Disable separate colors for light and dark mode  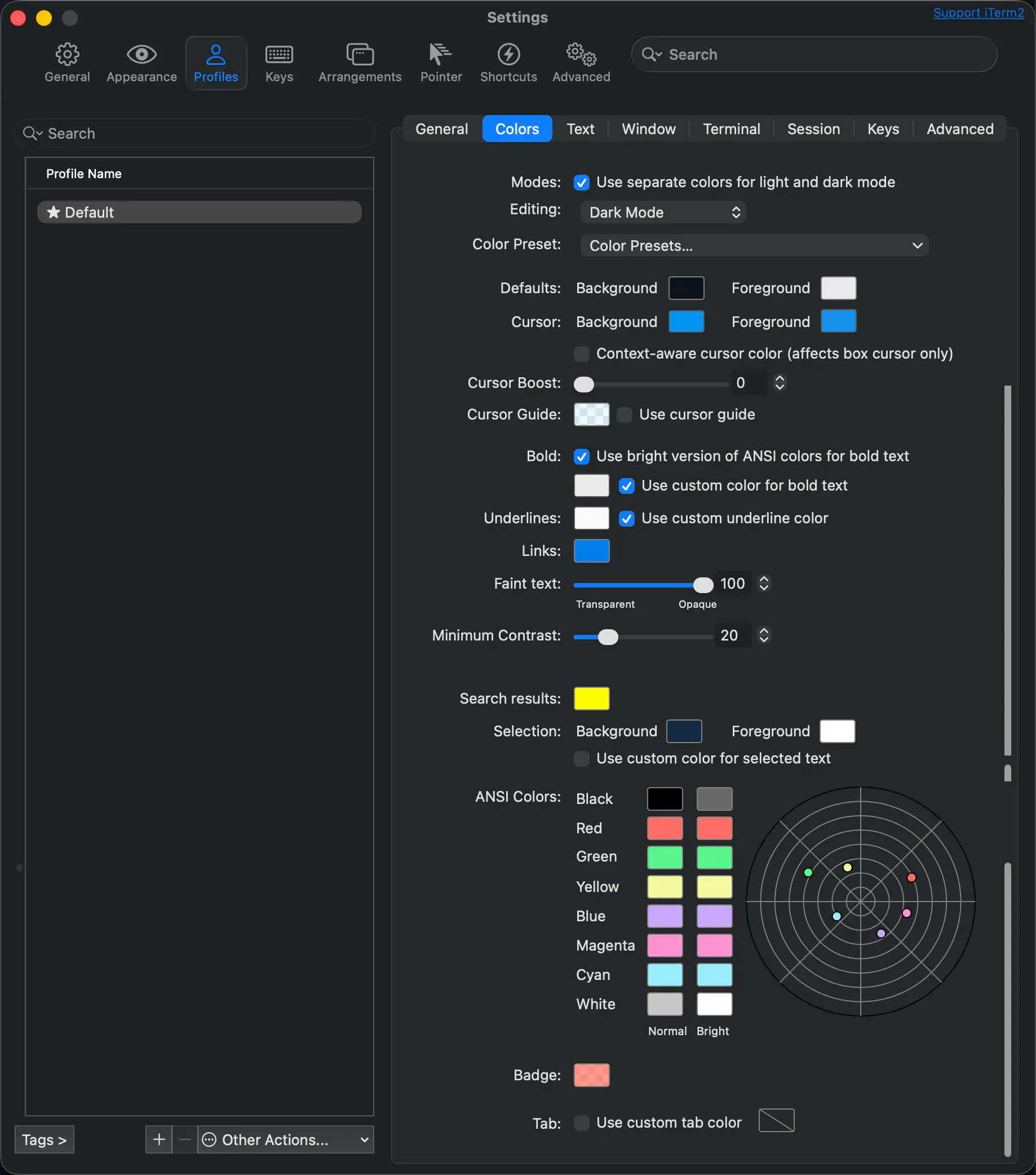(x=582, y=183)
